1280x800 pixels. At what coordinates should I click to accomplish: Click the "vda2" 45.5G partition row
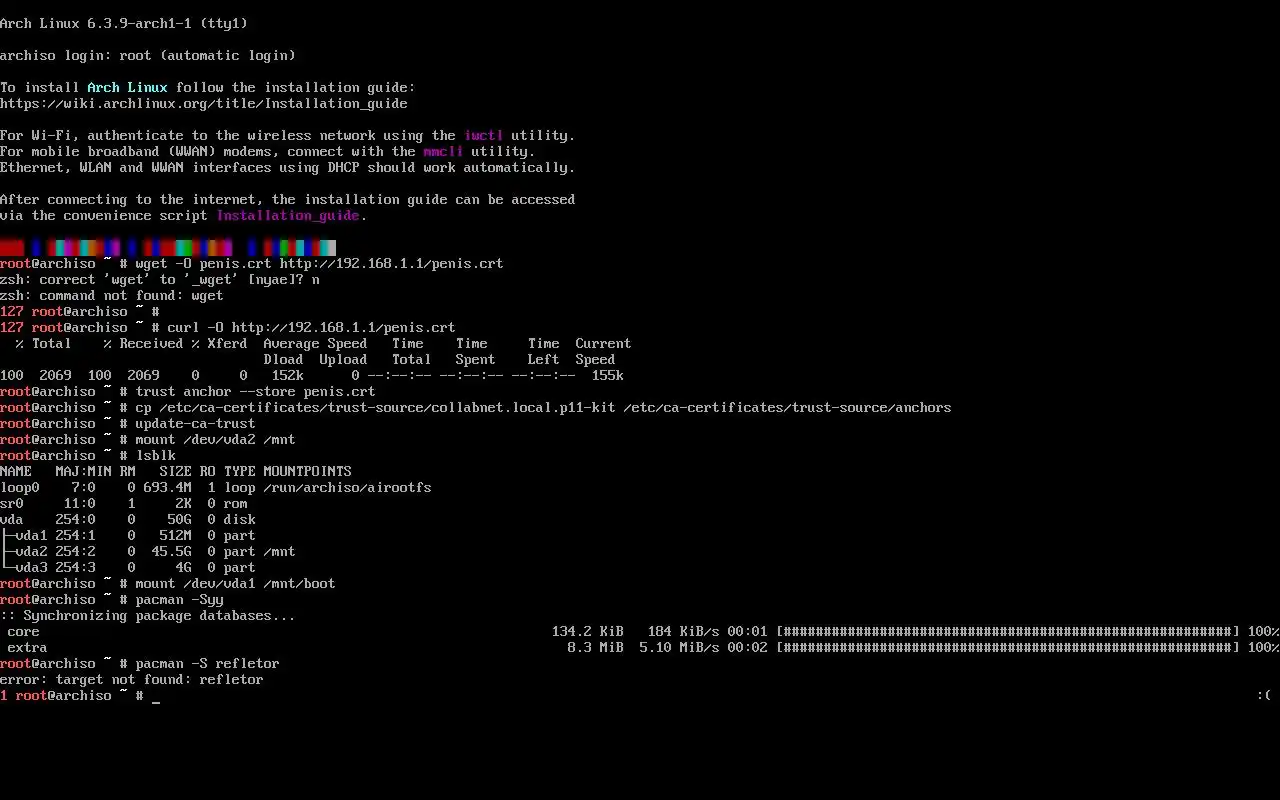[148, 551]
